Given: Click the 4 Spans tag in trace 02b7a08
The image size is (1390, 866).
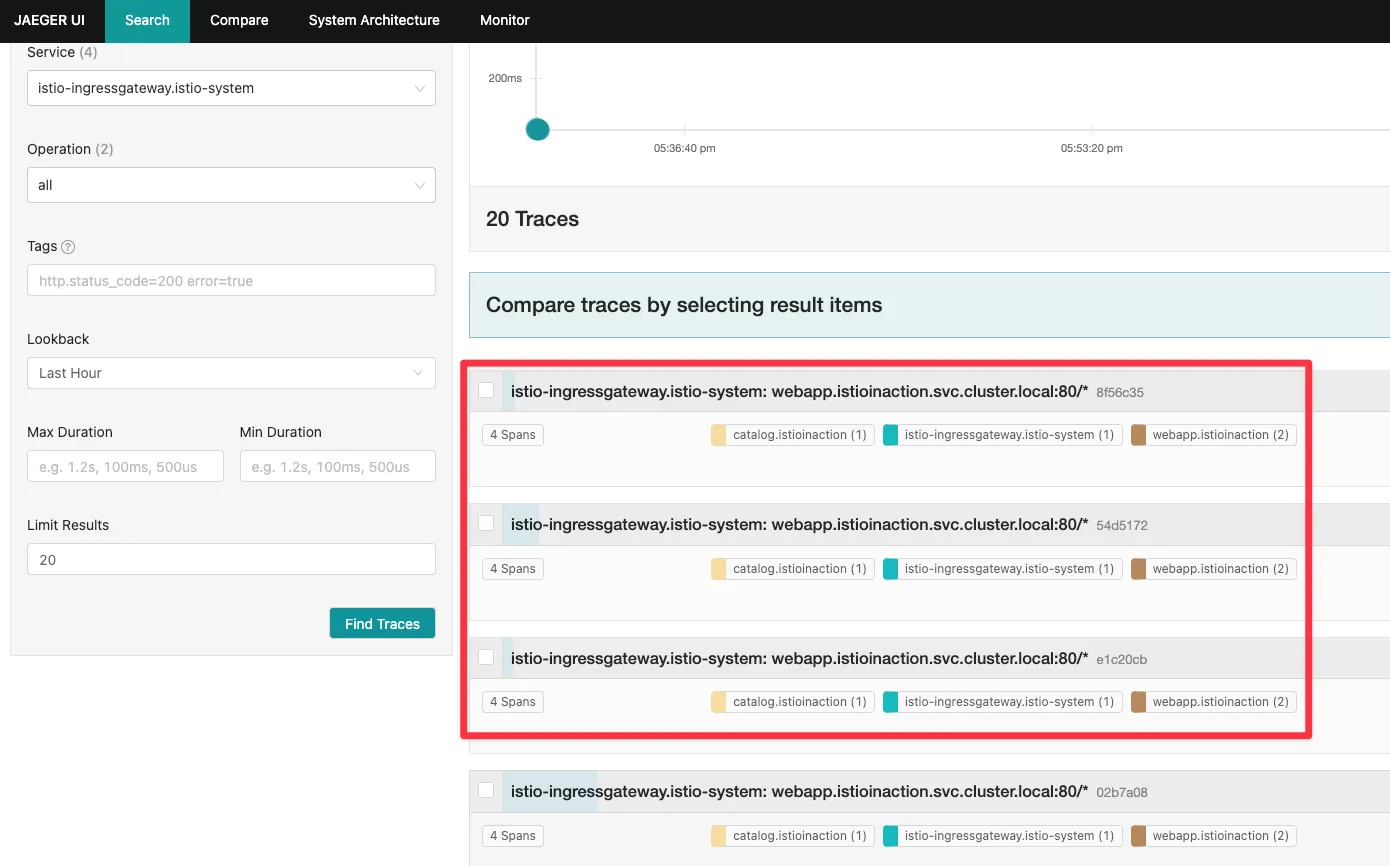Looking at the screenshot, I should (513, 836).
